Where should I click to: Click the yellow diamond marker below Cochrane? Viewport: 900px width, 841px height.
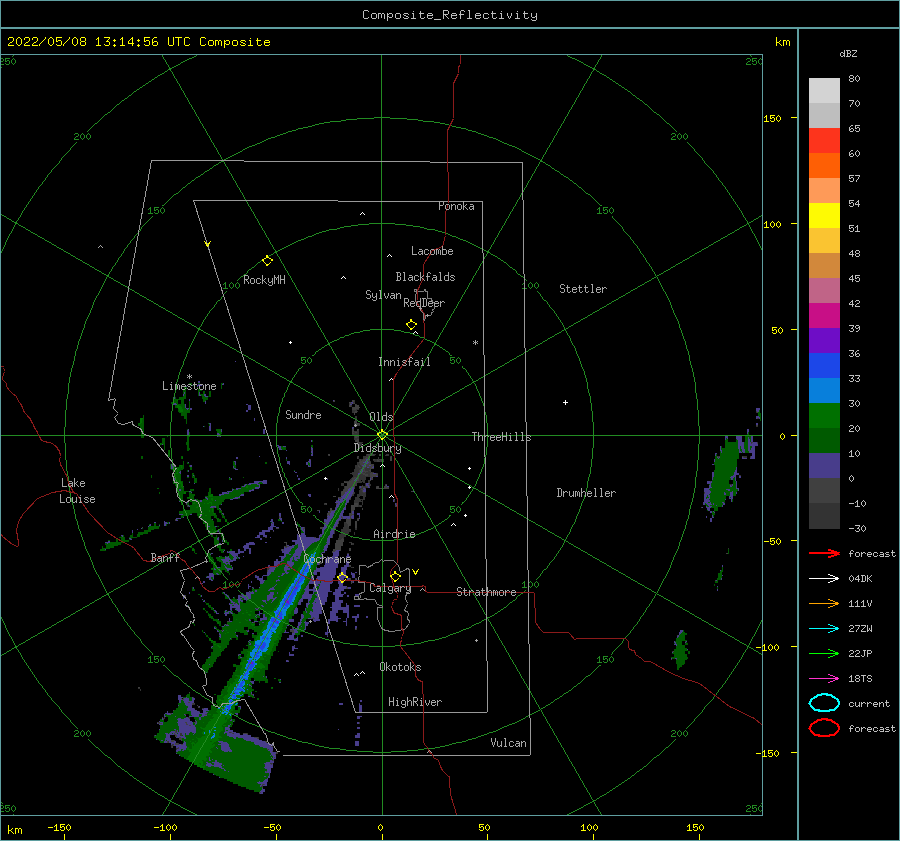pos(342,577)
